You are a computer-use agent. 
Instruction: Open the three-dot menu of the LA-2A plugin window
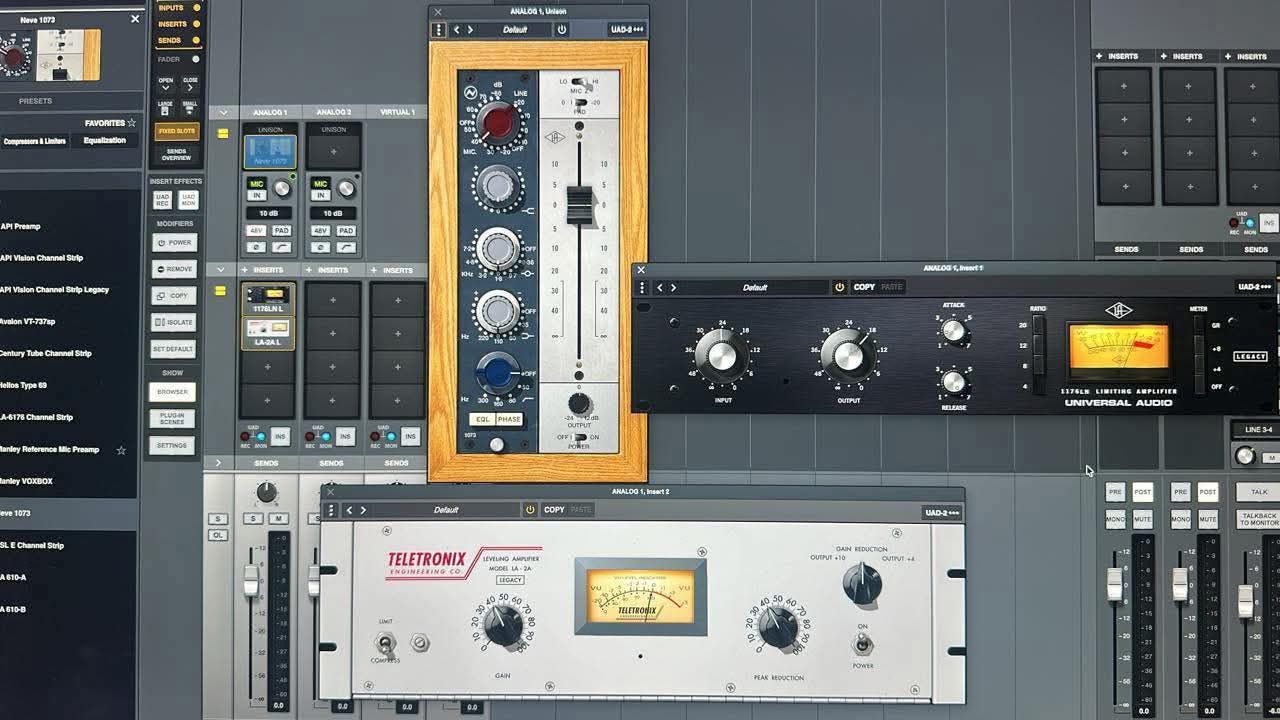330,510
